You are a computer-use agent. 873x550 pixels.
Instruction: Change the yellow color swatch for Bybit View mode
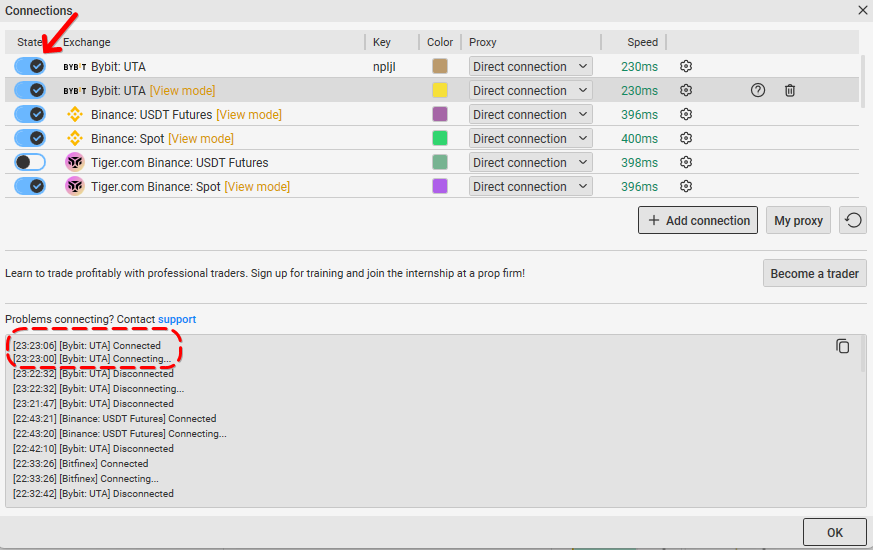coord(440,90)
